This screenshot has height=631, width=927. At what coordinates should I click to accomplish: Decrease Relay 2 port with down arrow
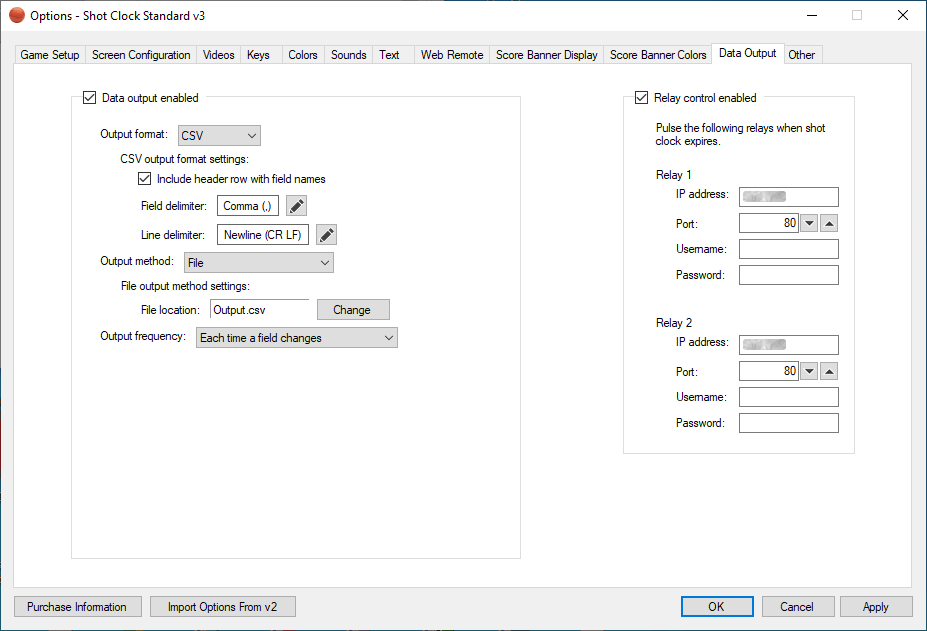[810, 371]
